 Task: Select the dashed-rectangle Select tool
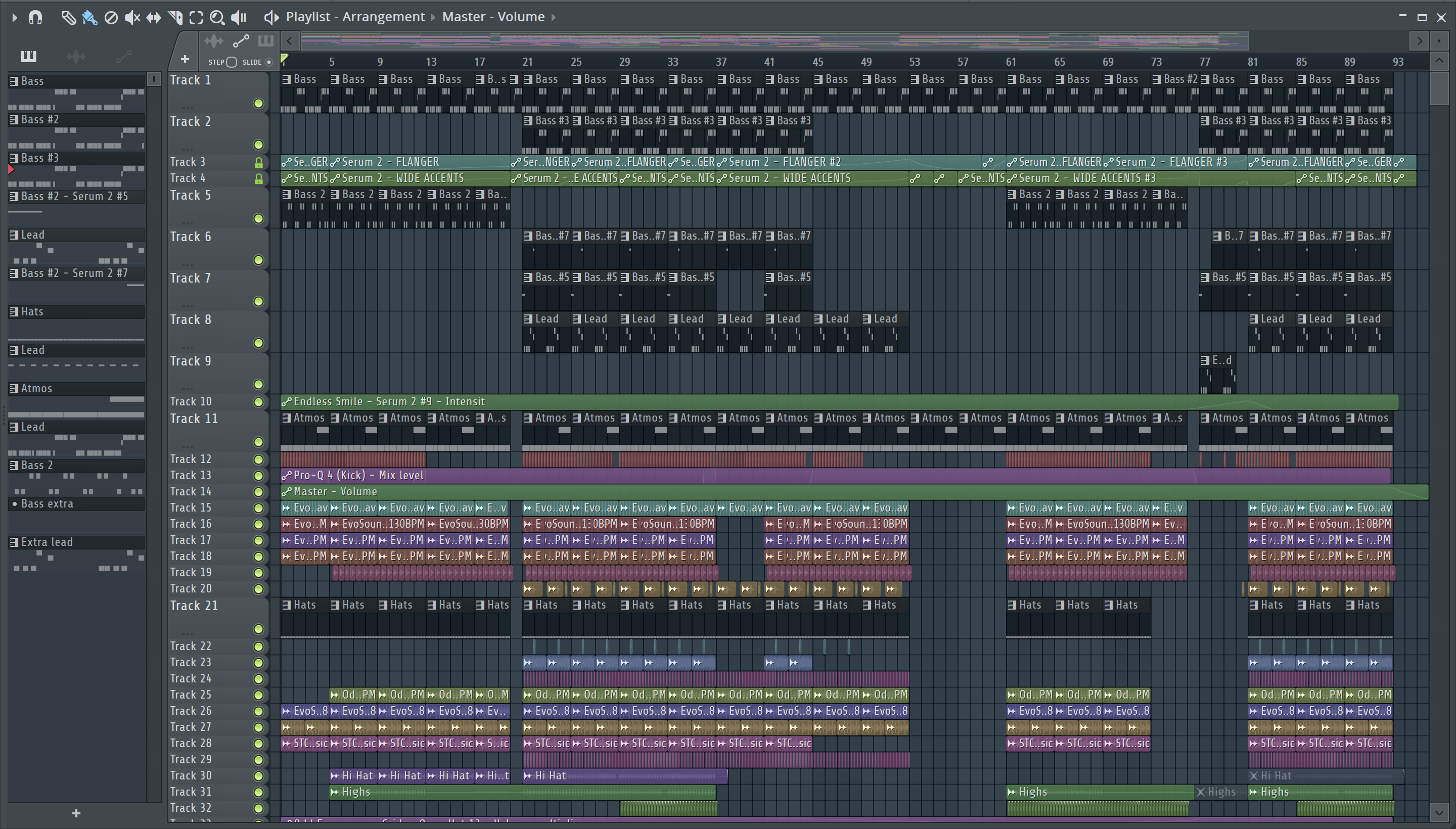[x=196, y=18]
